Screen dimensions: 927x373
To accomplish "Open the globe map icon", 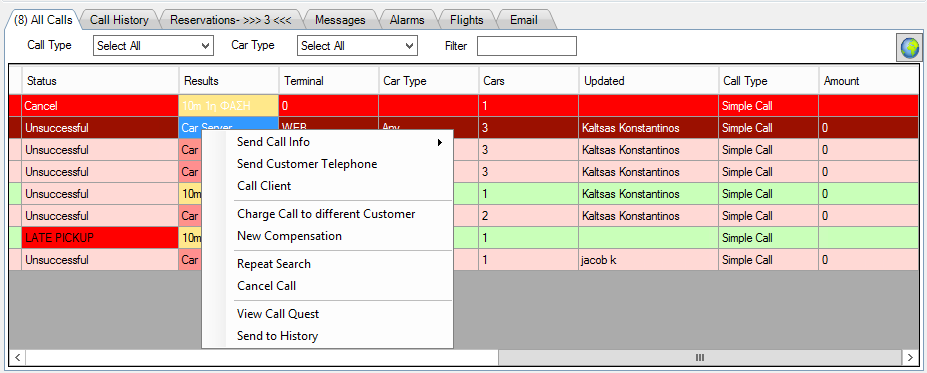I will click(910, 48).
